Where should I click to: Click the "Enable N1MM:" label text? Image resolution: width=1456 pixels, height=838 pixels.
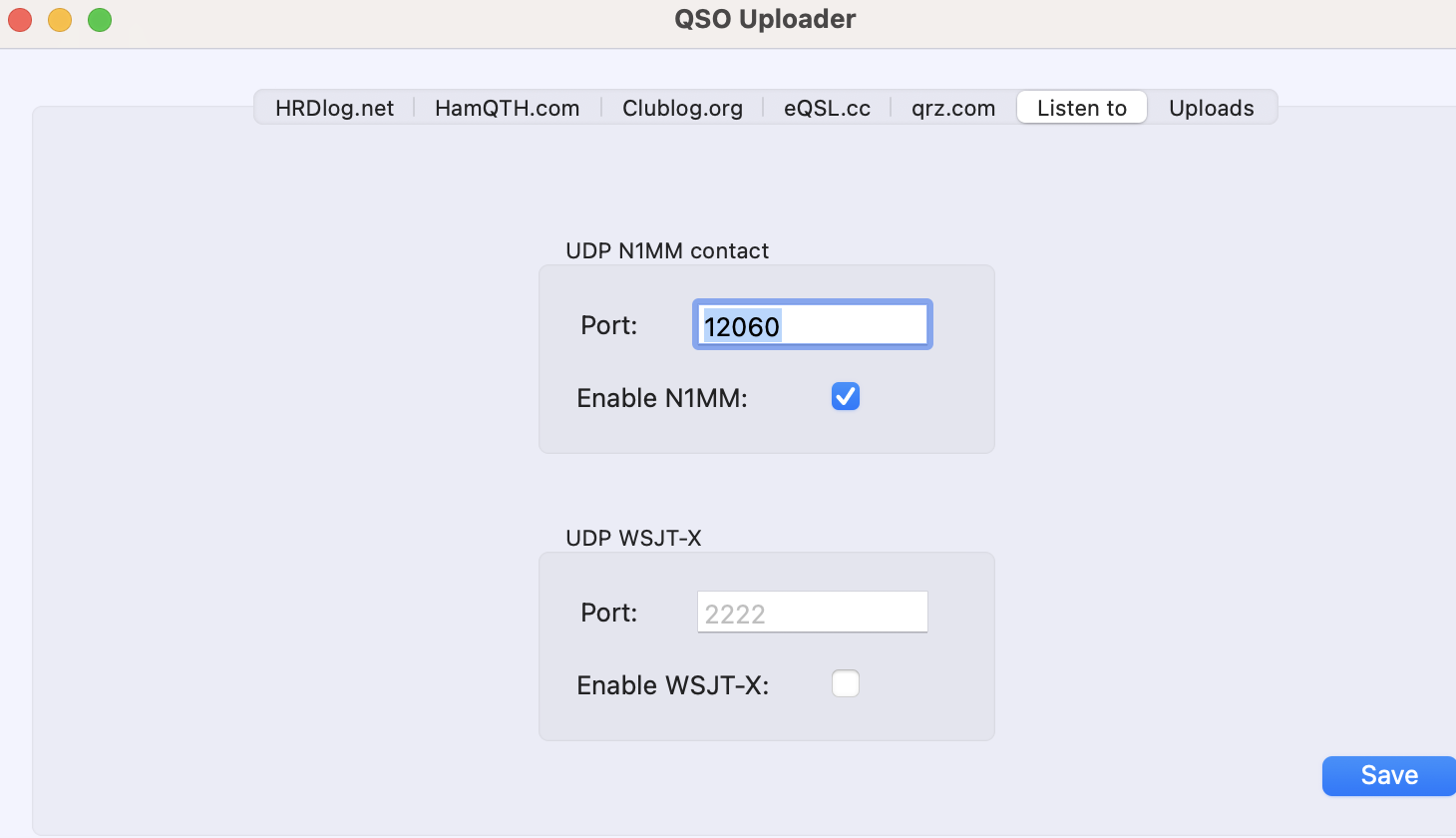click(x=661, y=398)
